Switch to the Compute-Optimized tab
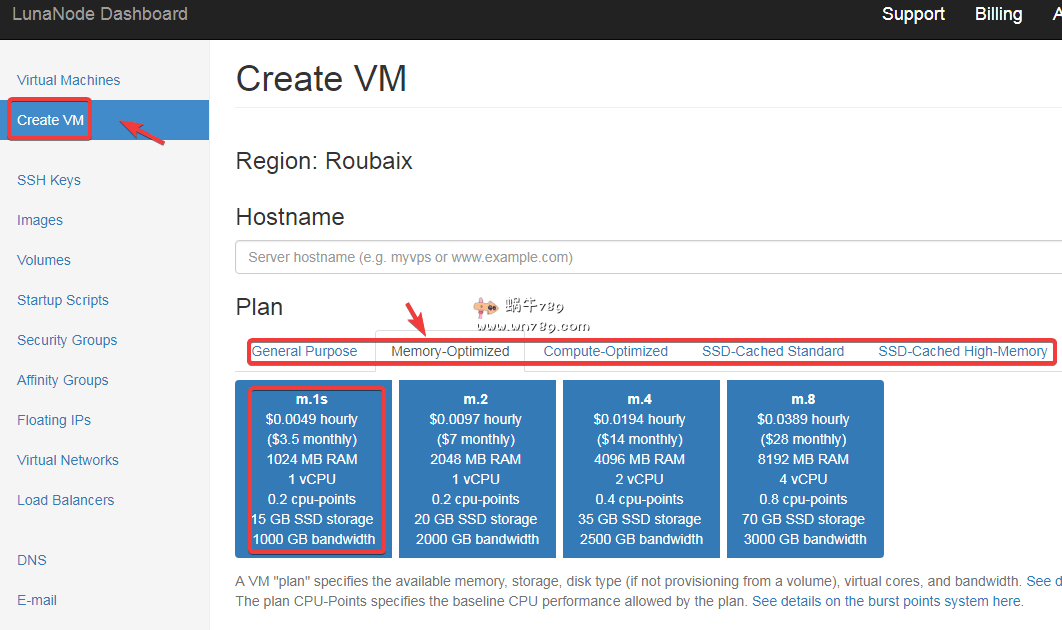Screen dimensions: 1062x630 coord(605,351)
